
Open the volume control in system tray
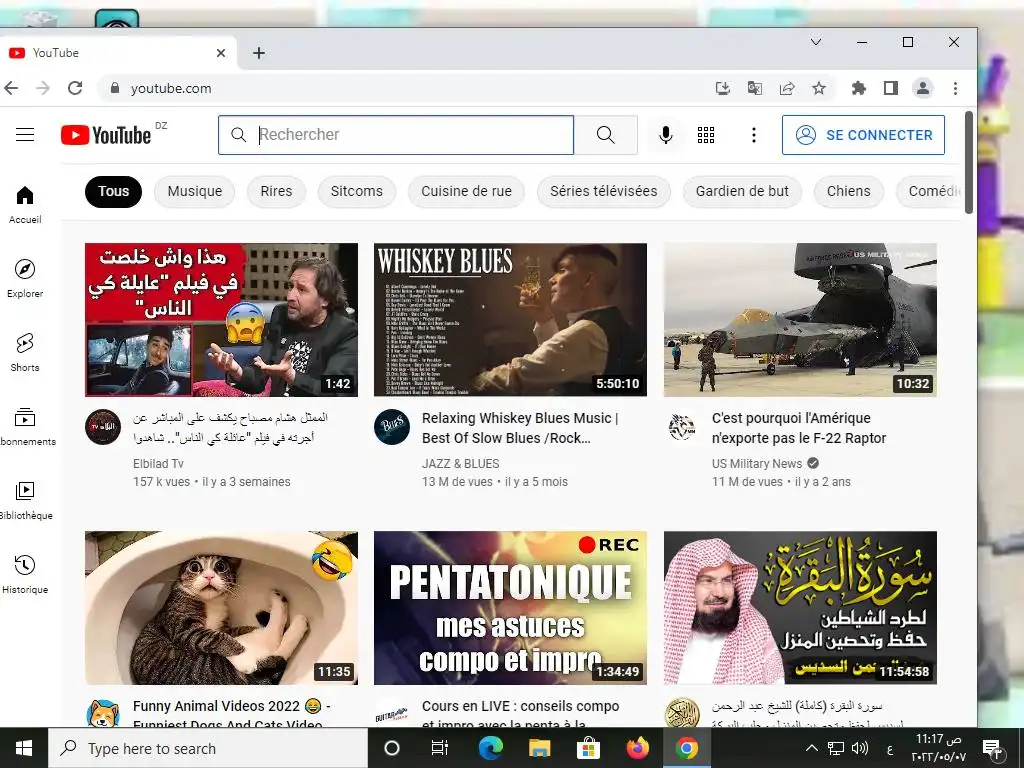[x=860, y=748]
